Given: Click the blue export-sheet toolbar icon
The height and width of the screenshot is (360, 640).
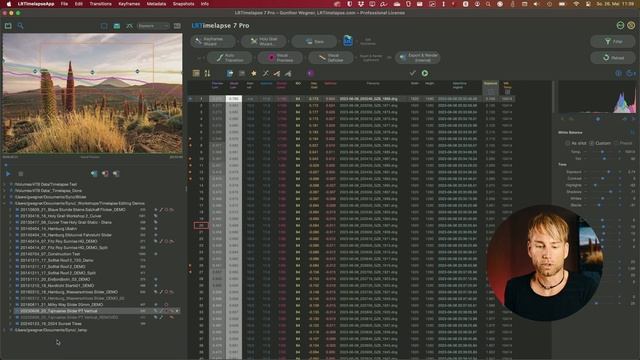Looking at the screenshot, I should [x=230, y=73].
